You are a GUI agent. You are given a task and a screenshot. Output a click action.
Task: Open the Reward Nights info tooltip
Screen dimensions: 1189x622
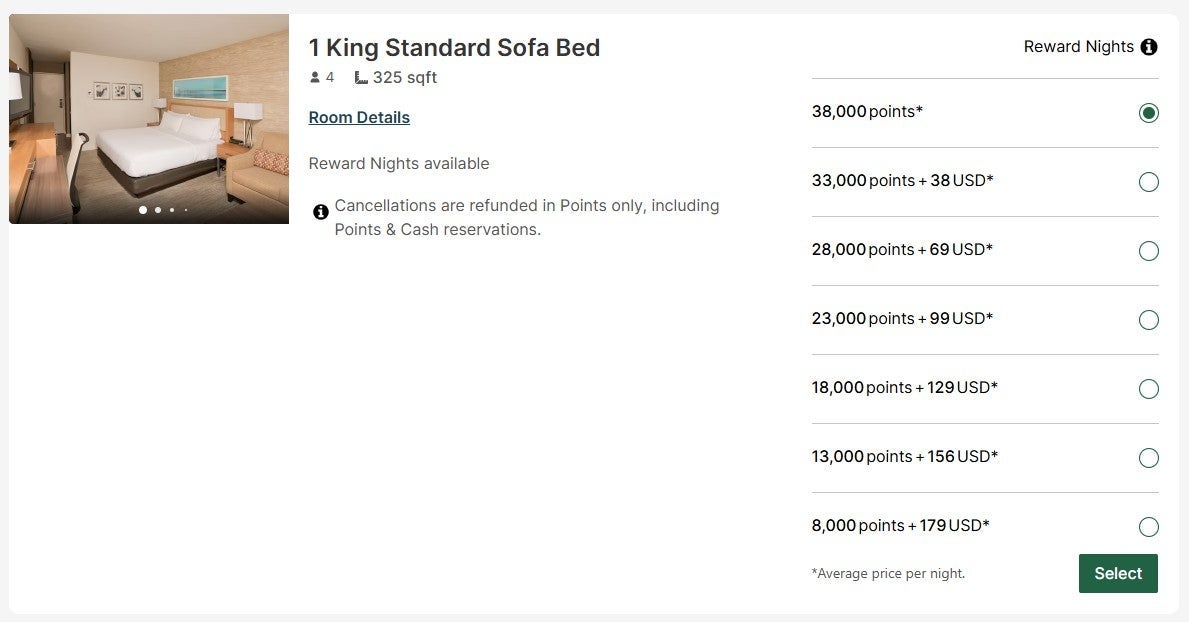1148,46
